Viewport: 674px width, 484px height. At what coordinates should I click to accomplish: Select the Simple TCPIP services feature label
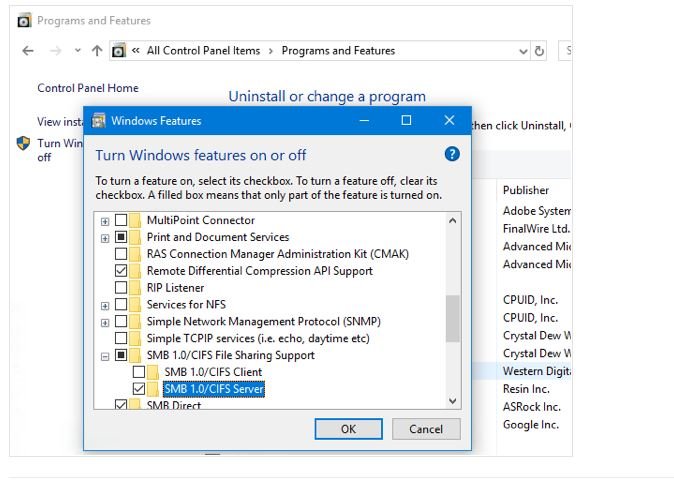(258, 338)
